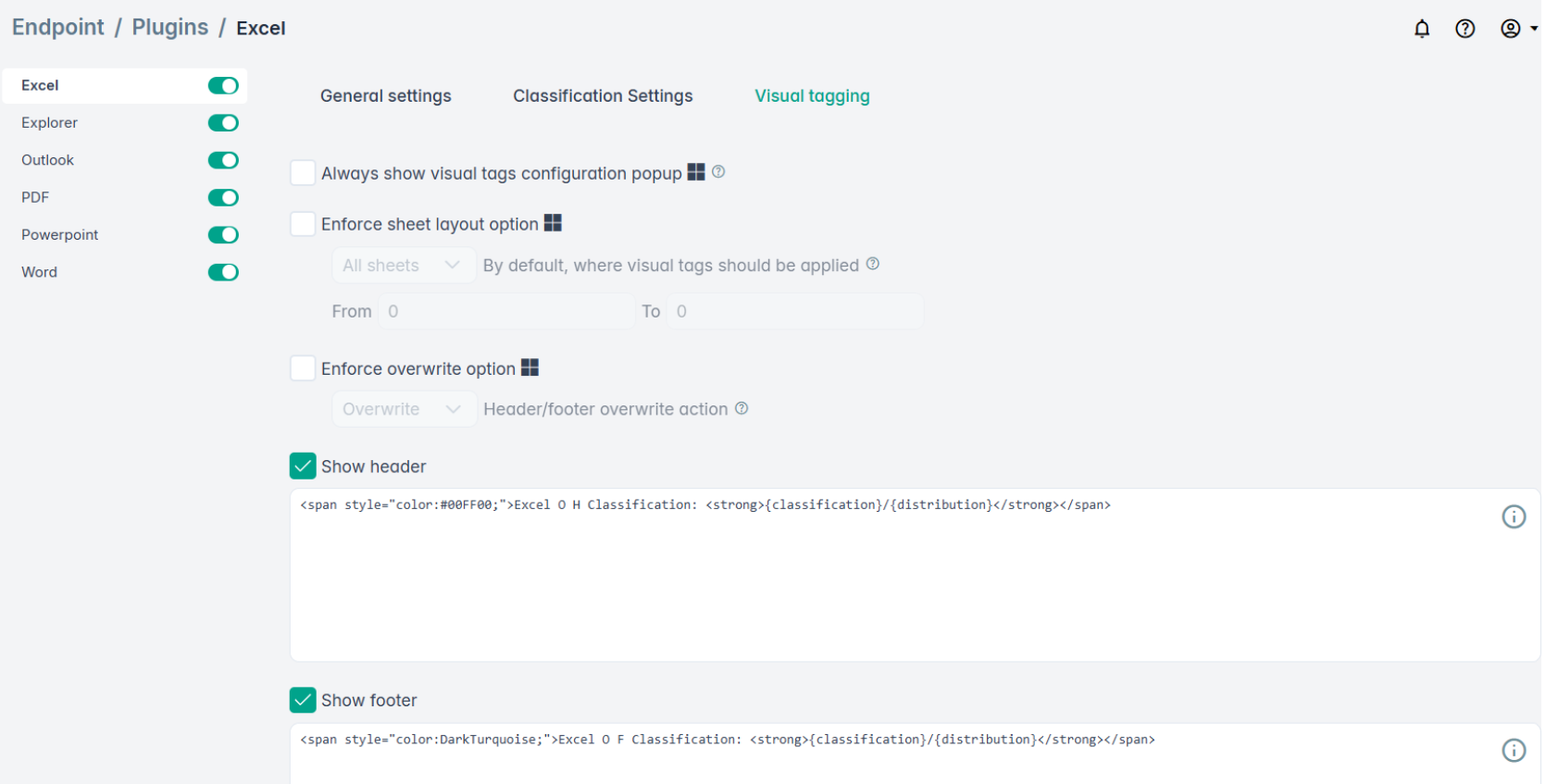The image size is (1546, 784).
Task: Click Windows icon next to Enforce overwrite option
Action: coord(530,367)
